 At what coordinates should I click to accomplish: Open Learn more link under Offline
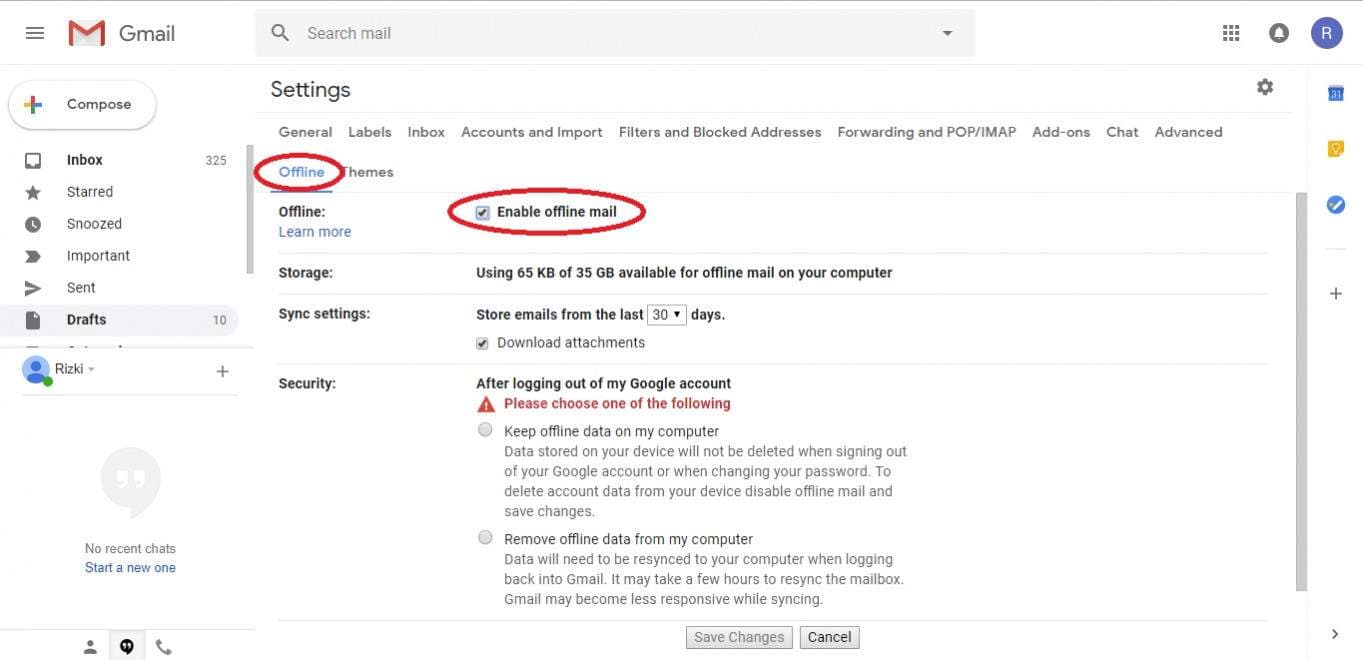[x=315, y=232]
